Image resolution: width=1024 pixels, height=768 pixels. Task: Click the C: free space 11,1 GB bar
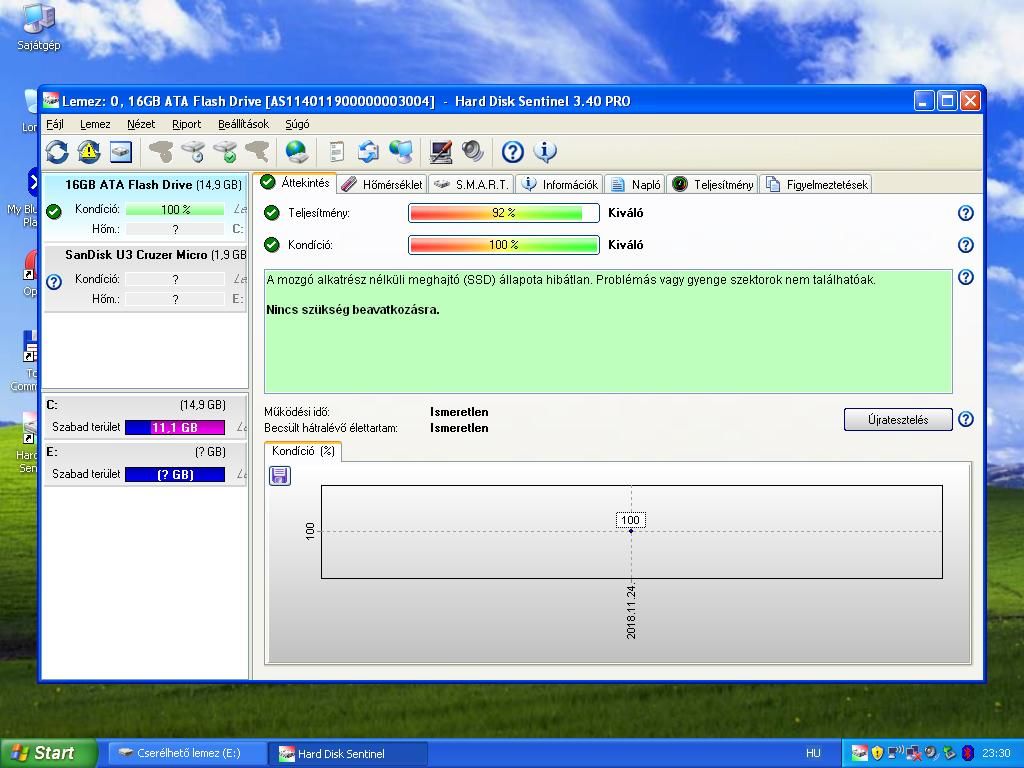175,428
